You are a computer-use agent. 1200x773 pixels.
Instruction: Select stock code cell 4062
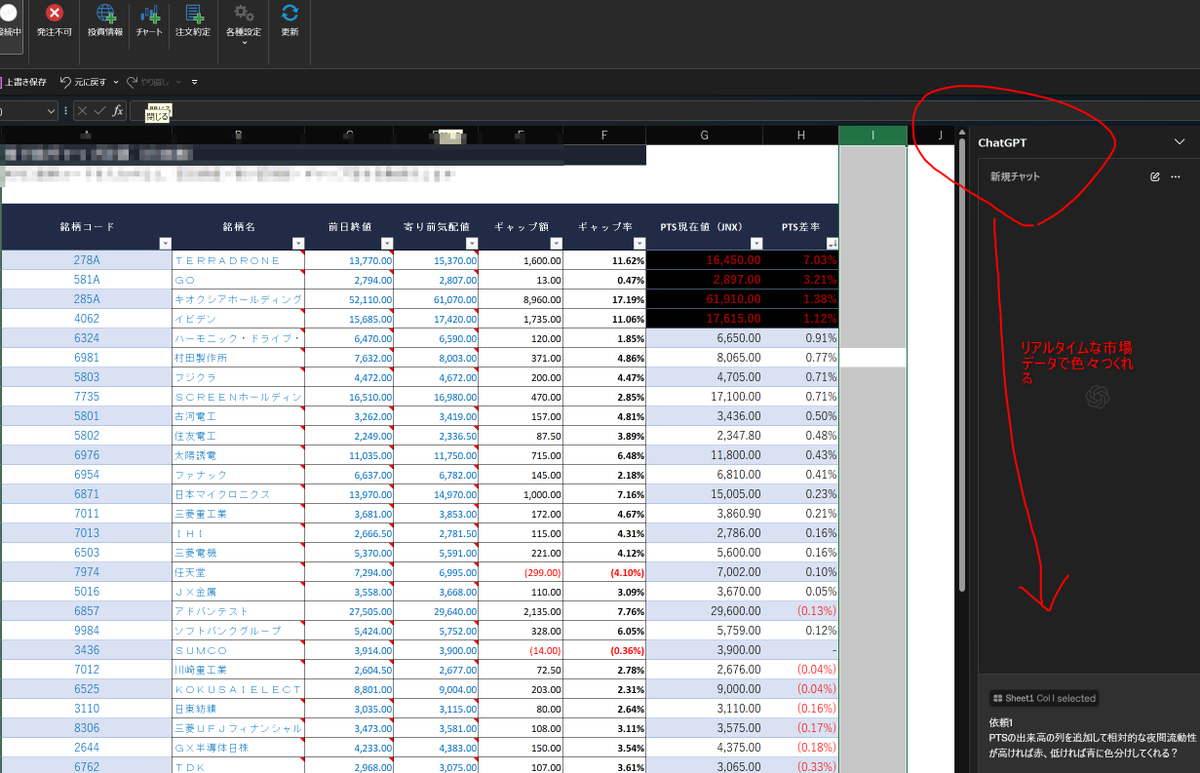(x=87, y=319)
